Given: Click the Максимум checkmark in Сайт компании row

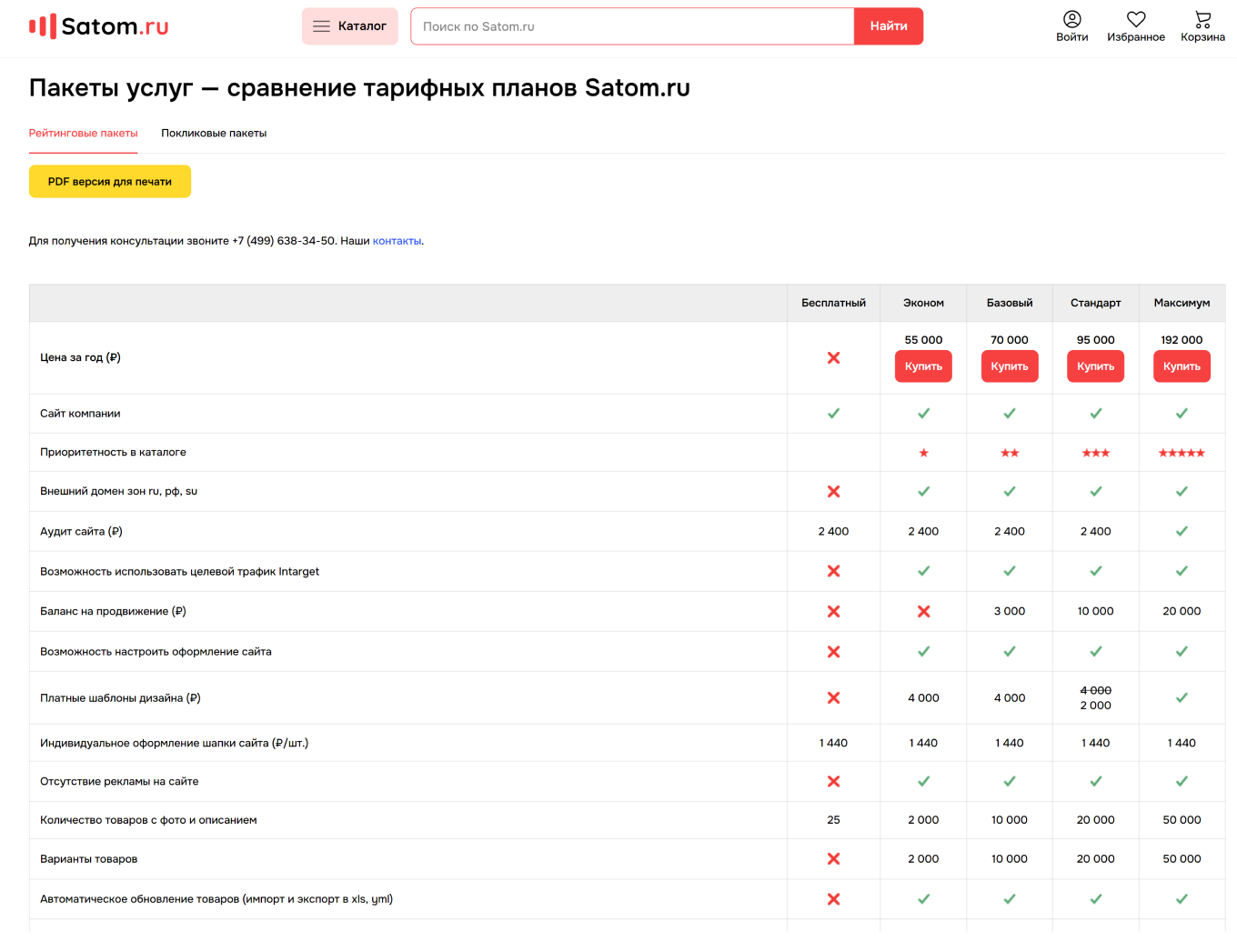Looking at the screenshot, I should (1182, 414).
